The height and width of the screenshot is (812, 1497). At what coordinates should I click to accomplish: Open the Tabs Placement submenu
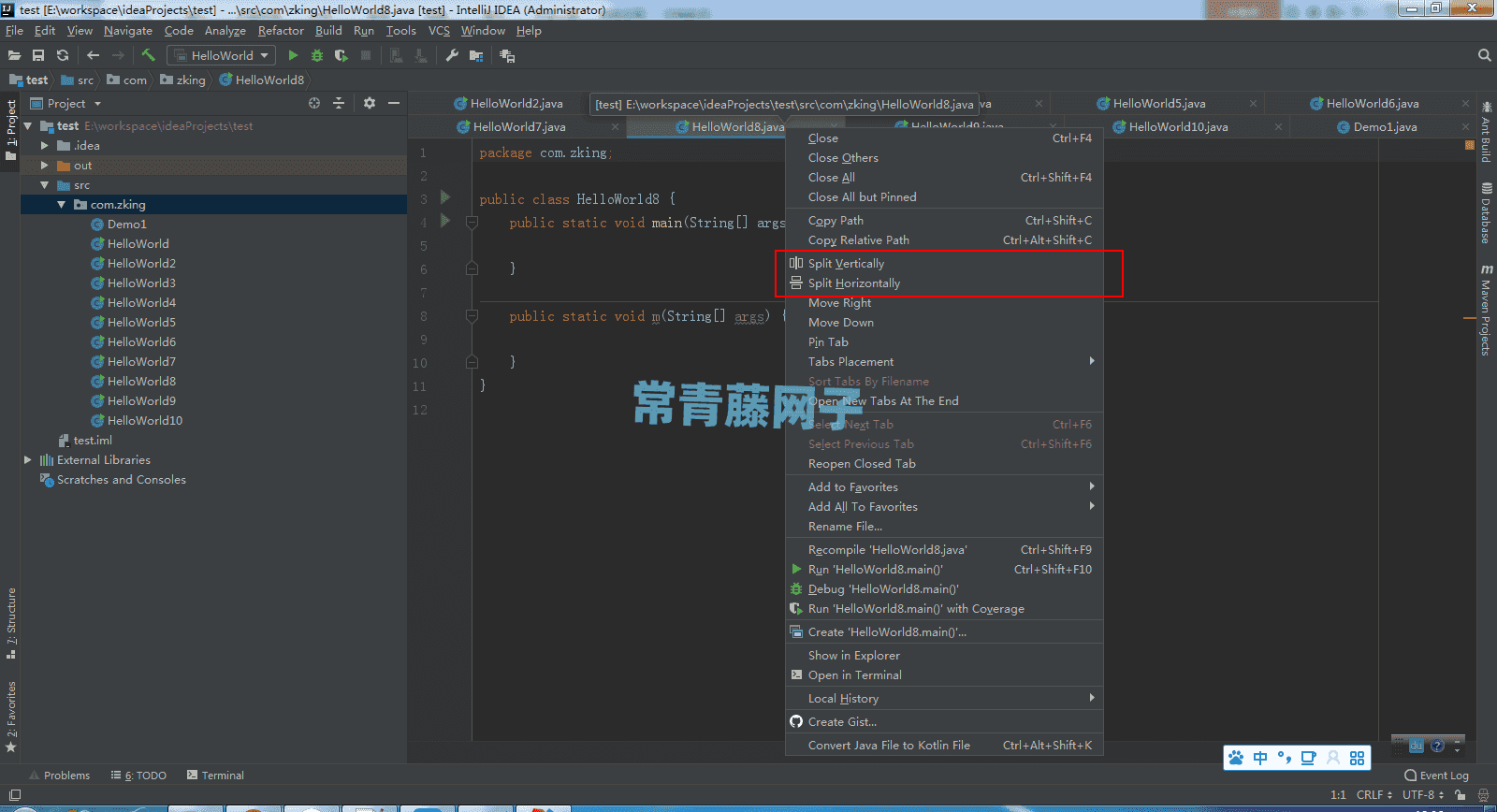(x=944, y=362)
